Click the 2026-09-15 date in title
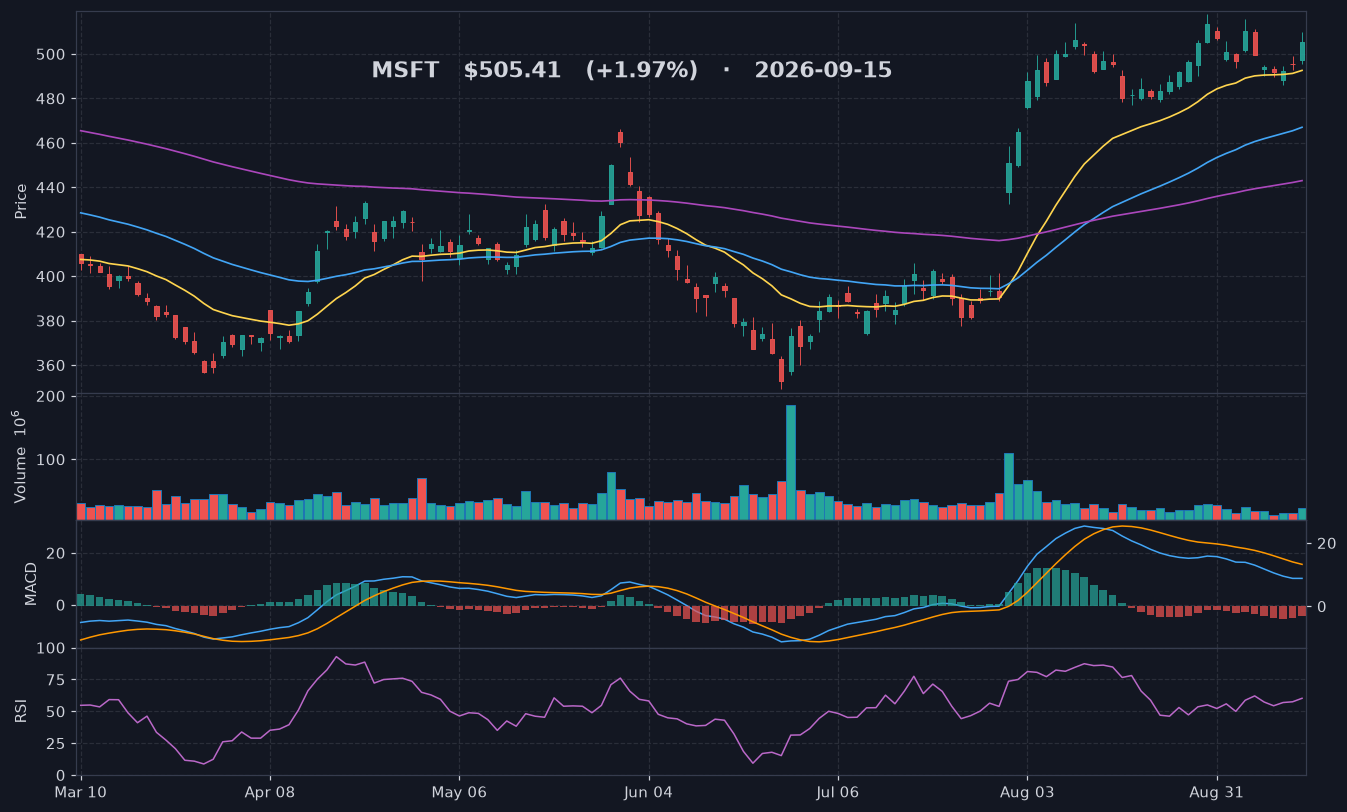1347x812 pixels. point(823,71)
